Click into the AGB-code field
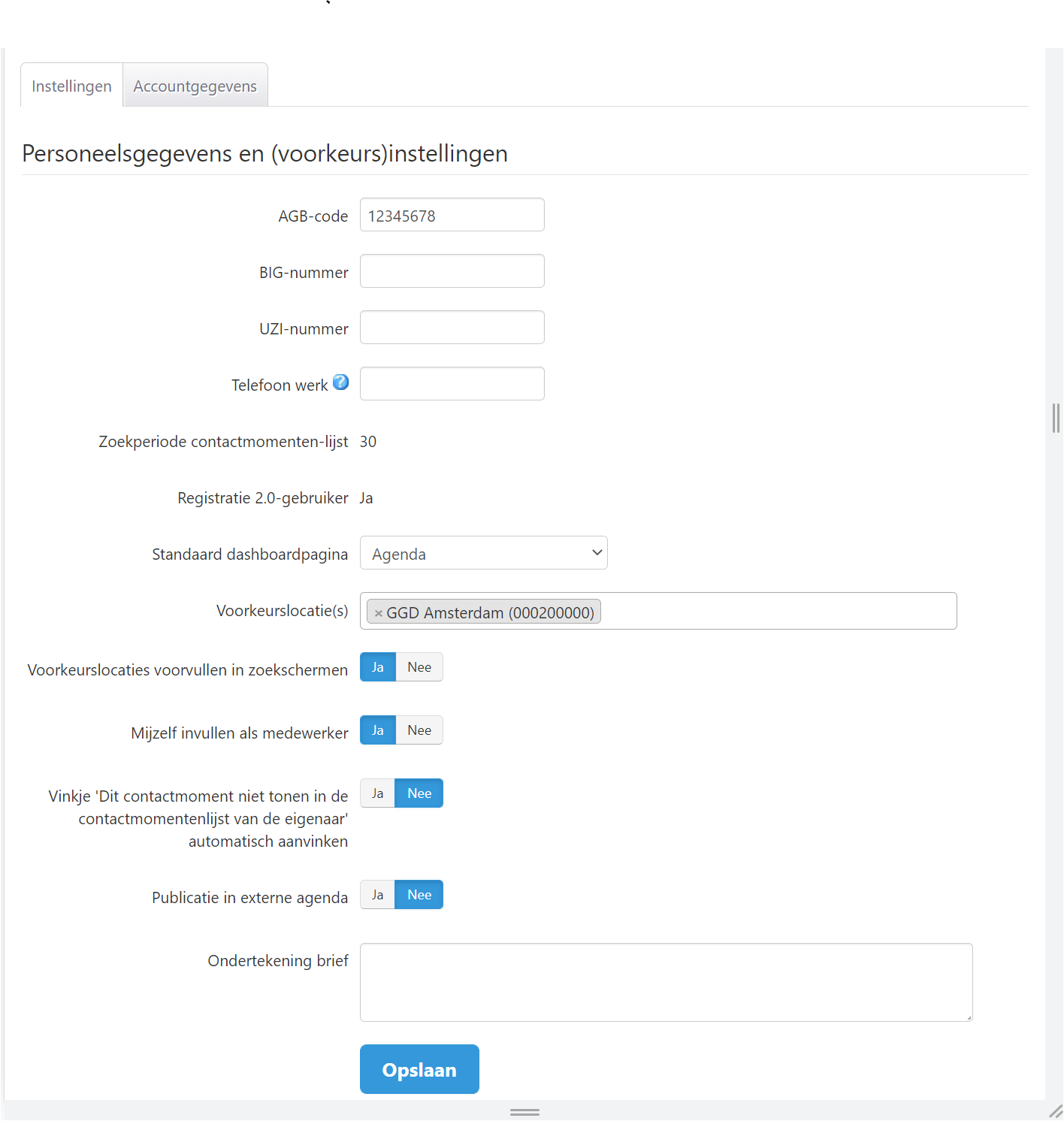 pyautogui.click(x=452, y=215)
